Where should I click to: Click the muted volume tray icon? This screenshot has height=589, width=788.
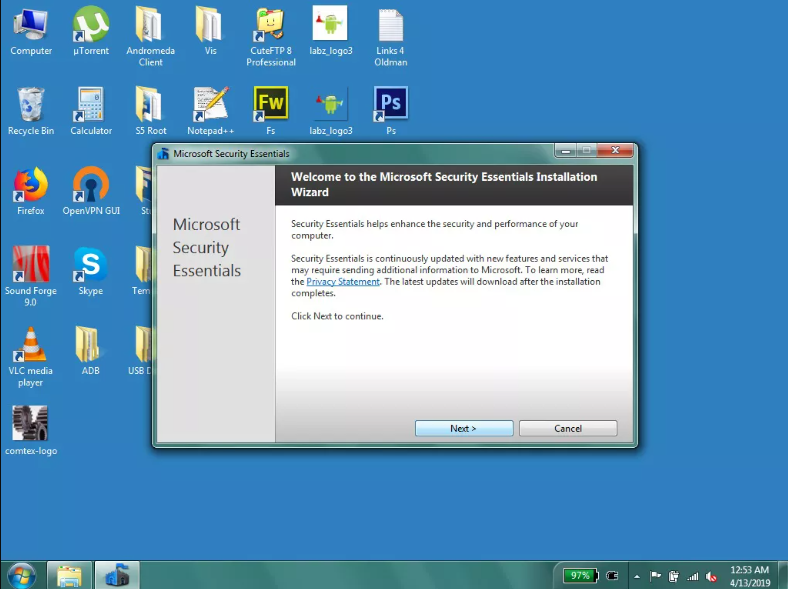point(711,576)
